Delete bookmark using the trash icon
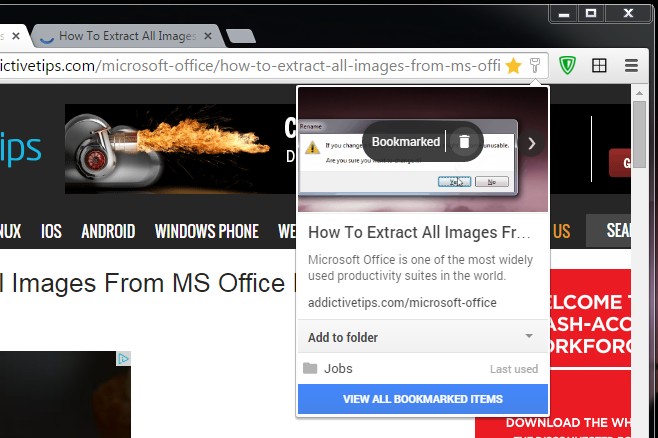This screenshot has height=438, width=658. [464, 142]
